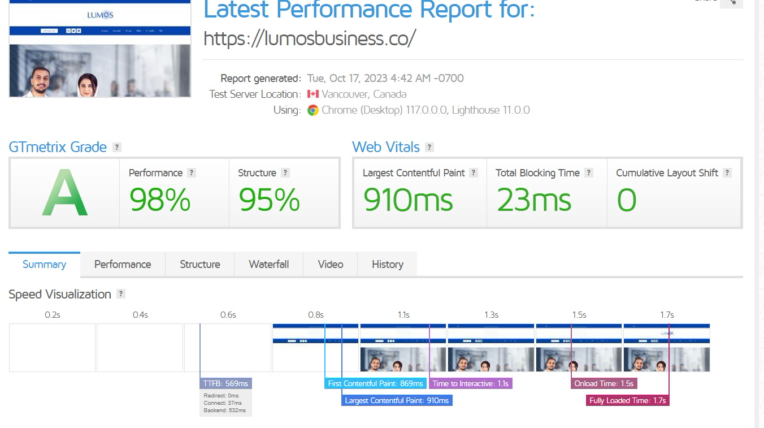This screenshot has width=764, height=428.
Task: Click the TTFB 569ms timeline marker
Action: pos(225,383)
